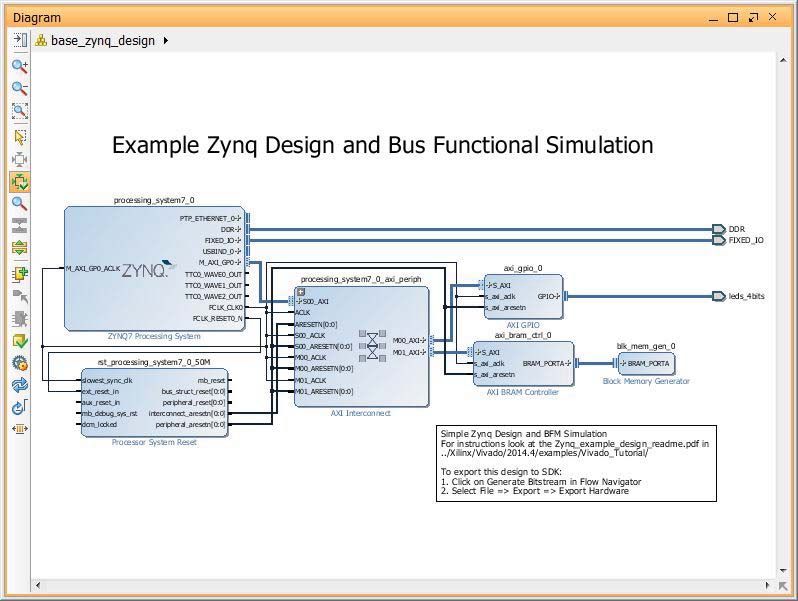Open the bird's-eye view corner button
This screenshot has height=601, width=798.
(783, 586)
